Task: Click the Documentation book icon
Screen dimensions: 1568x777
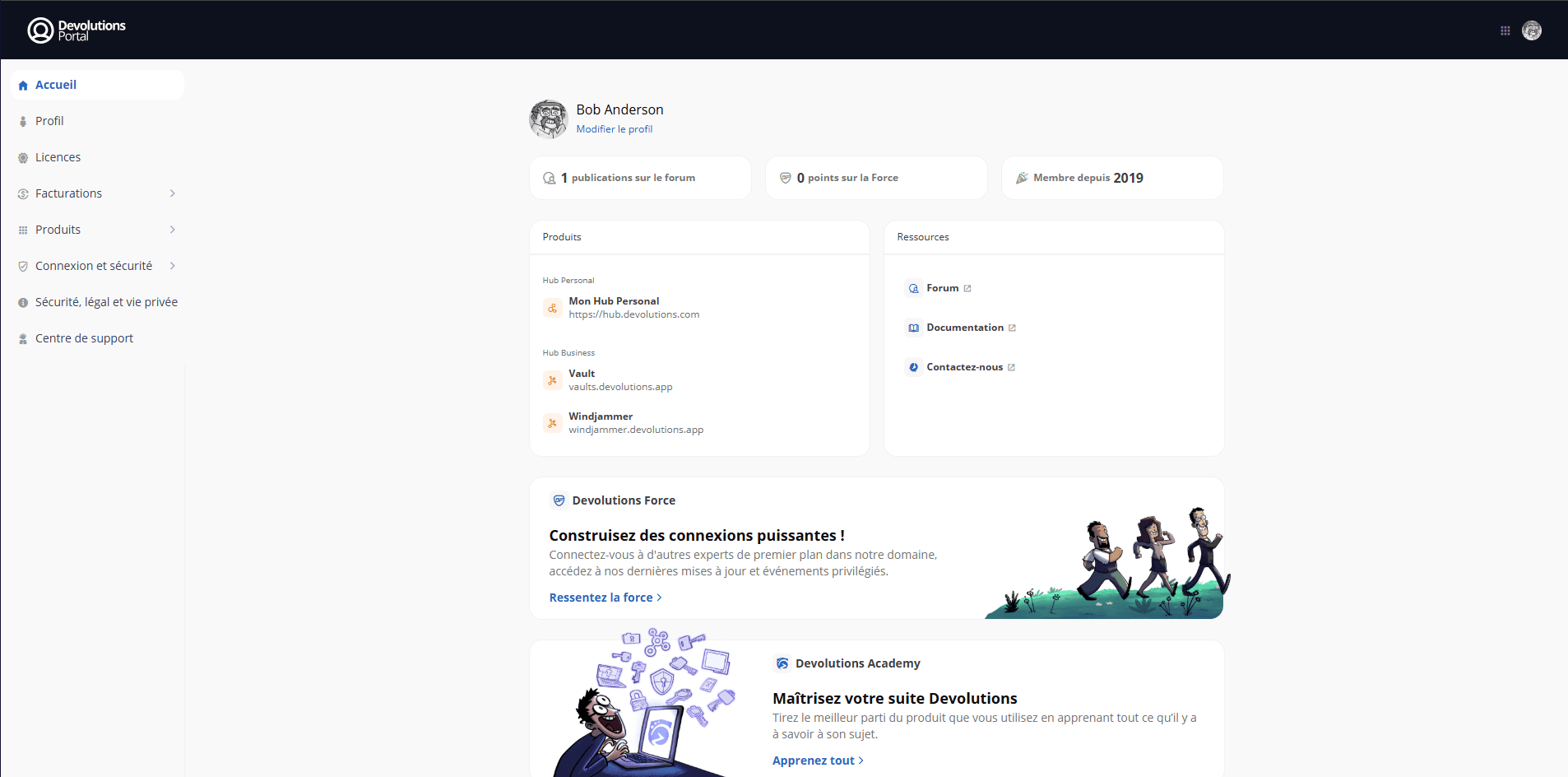Action: click(913, 328)
